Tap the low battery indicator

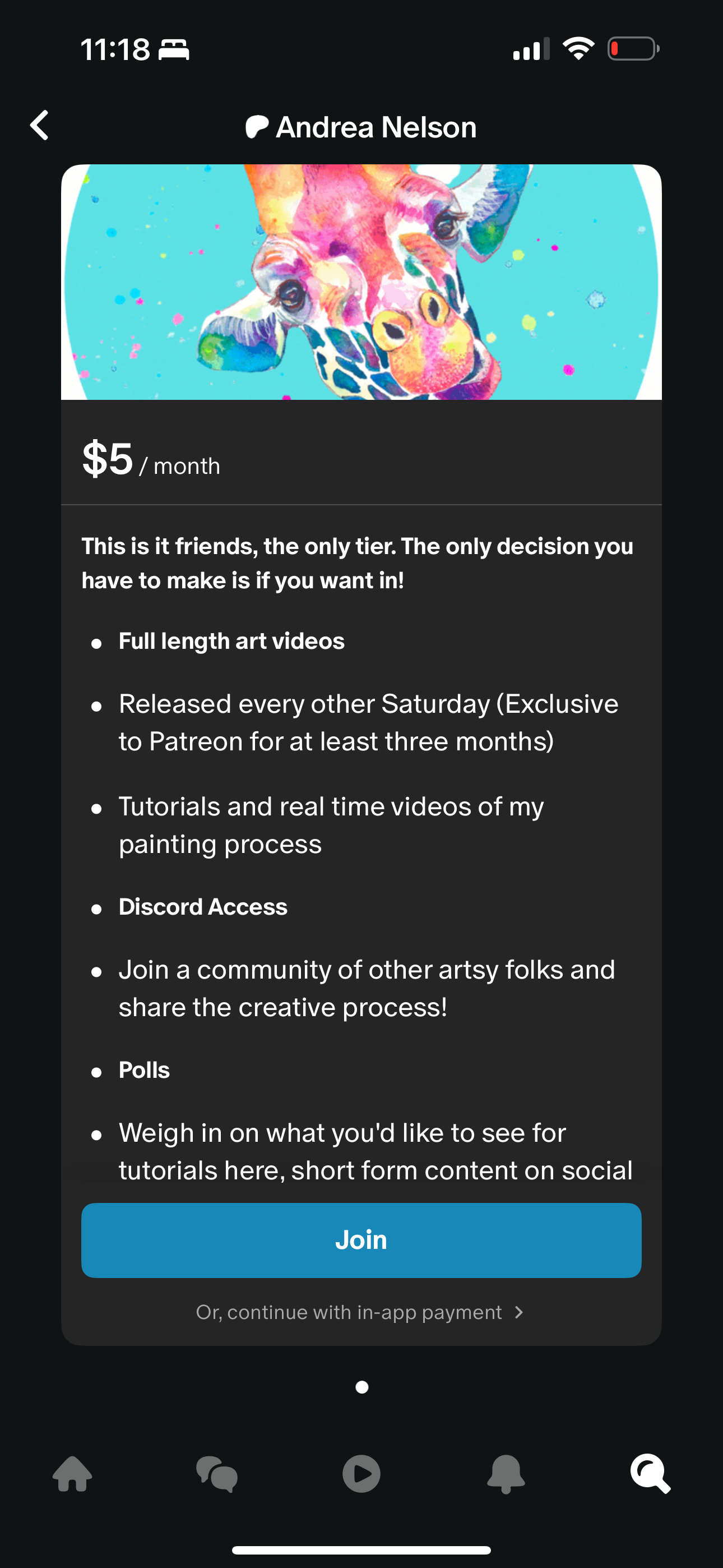pyautogui.click(x=633, y=49)
